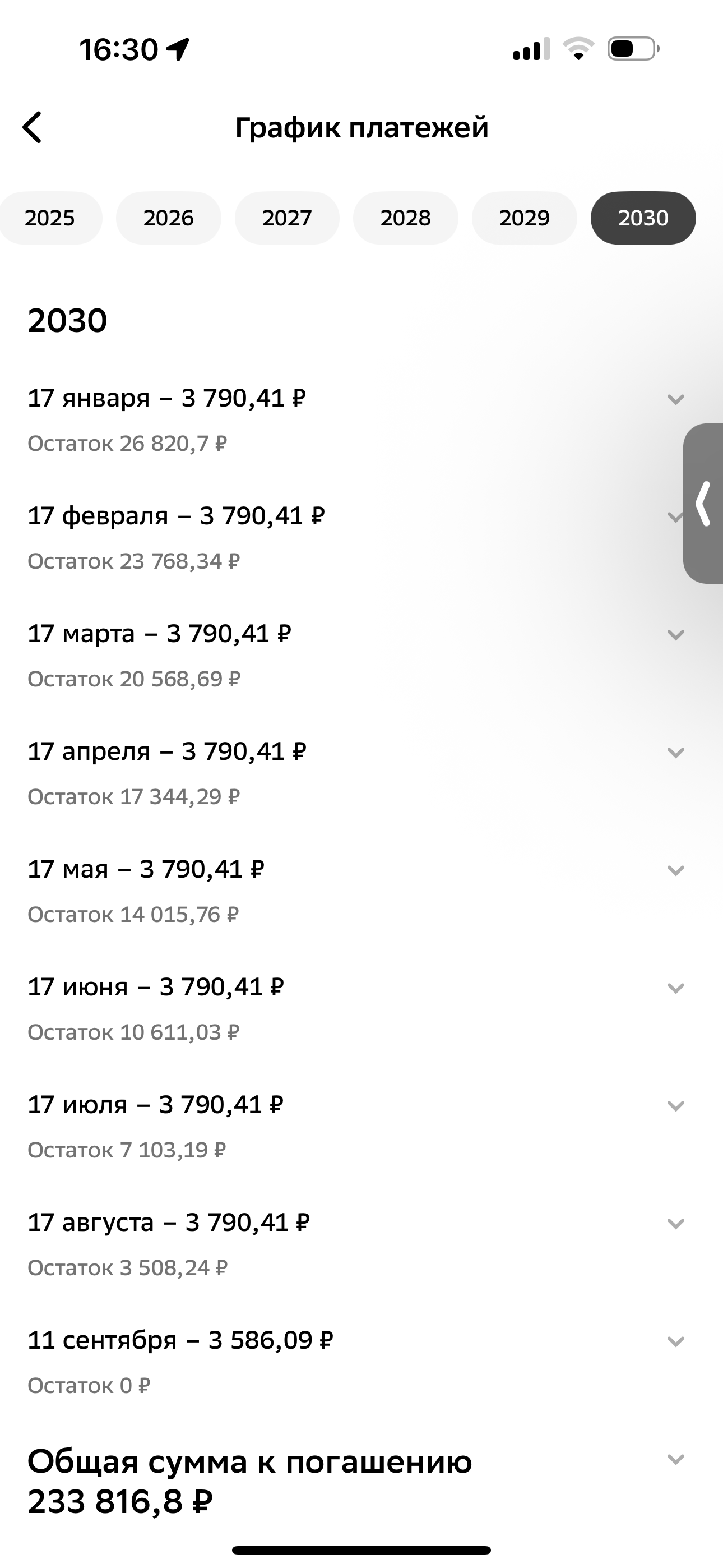Show payments for 2028
This screenshot has height=1568, width=723.
click(x=406, y=218)
